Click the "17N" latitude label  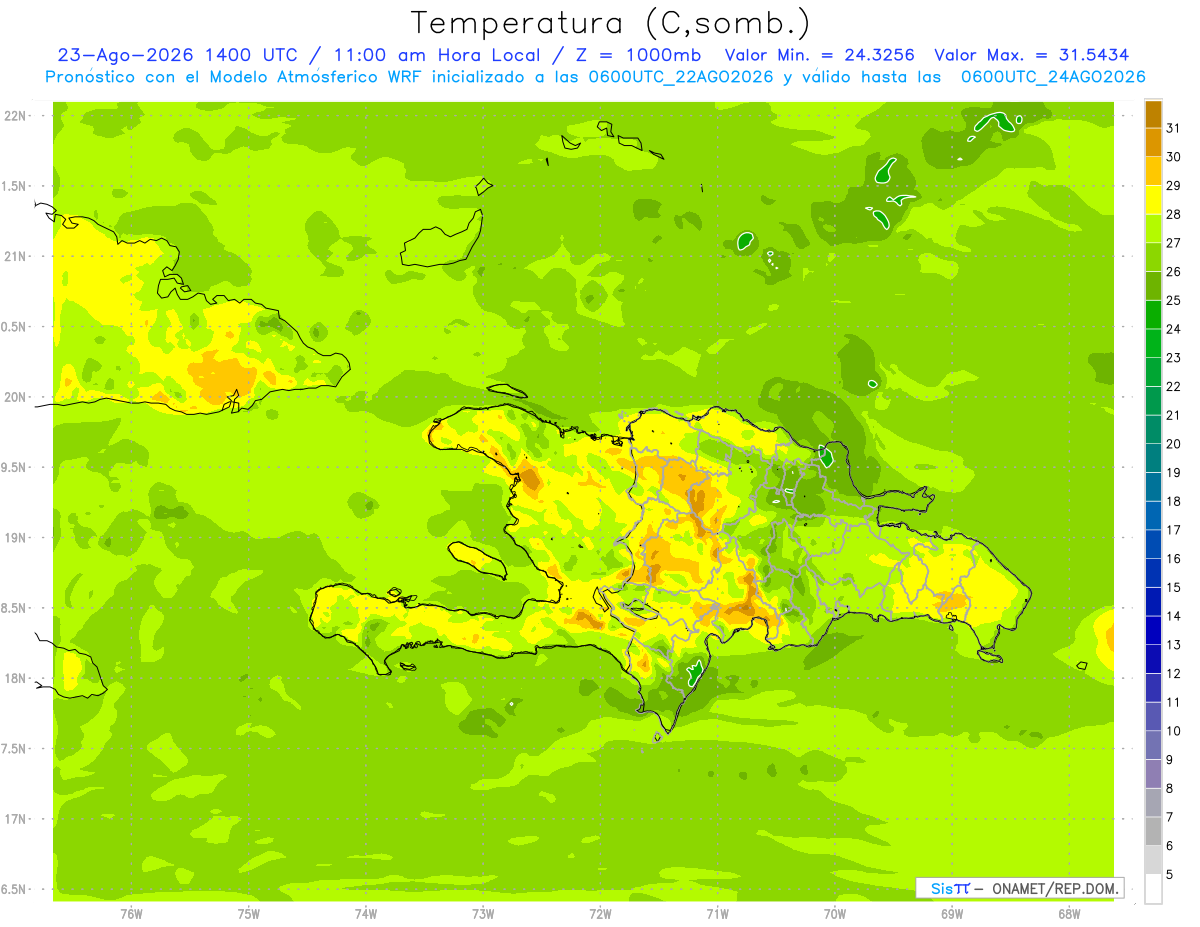click(16, 819)
